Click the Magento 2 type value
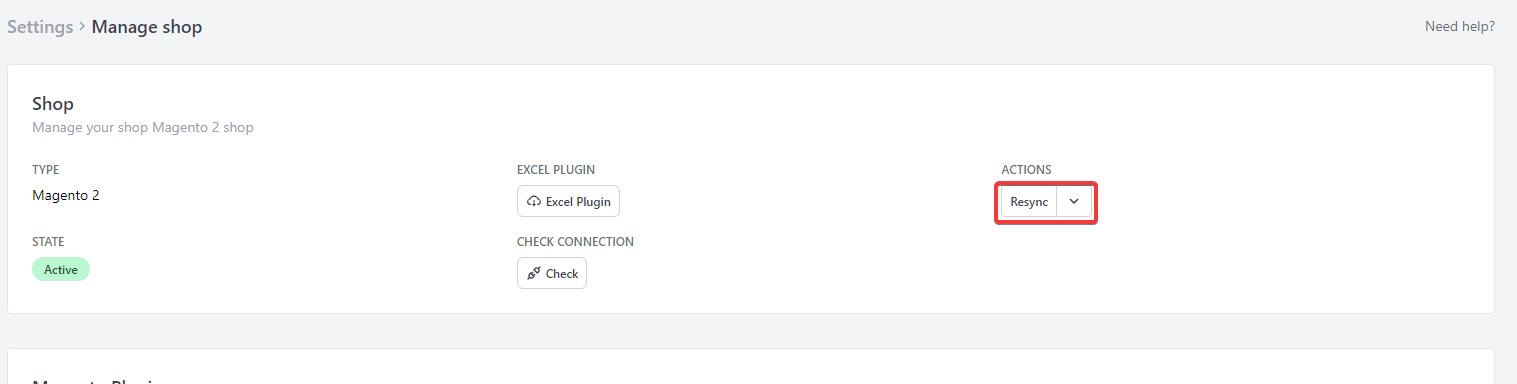 click(66, 195)
